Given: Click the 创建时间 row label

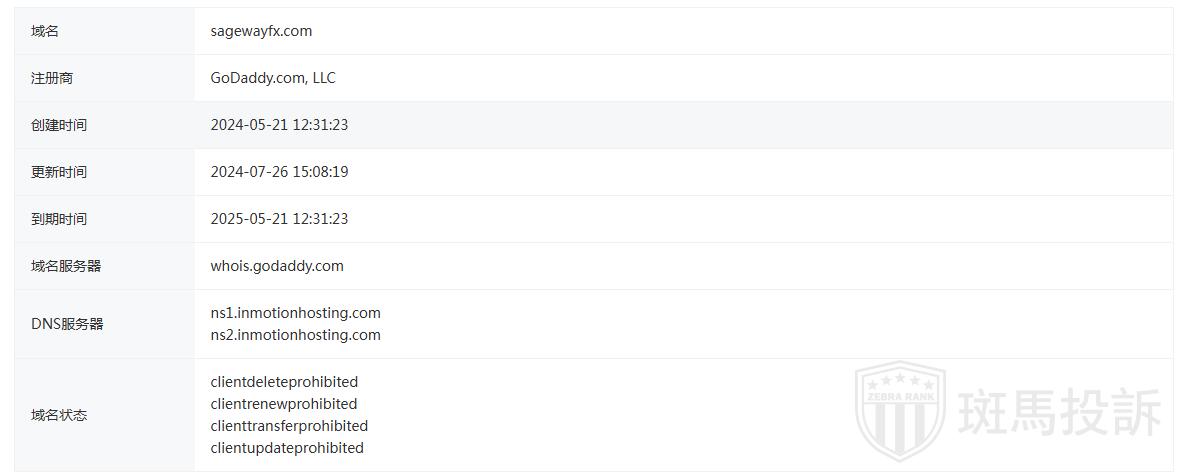Looking at the screenshot, I should (59, 125).
